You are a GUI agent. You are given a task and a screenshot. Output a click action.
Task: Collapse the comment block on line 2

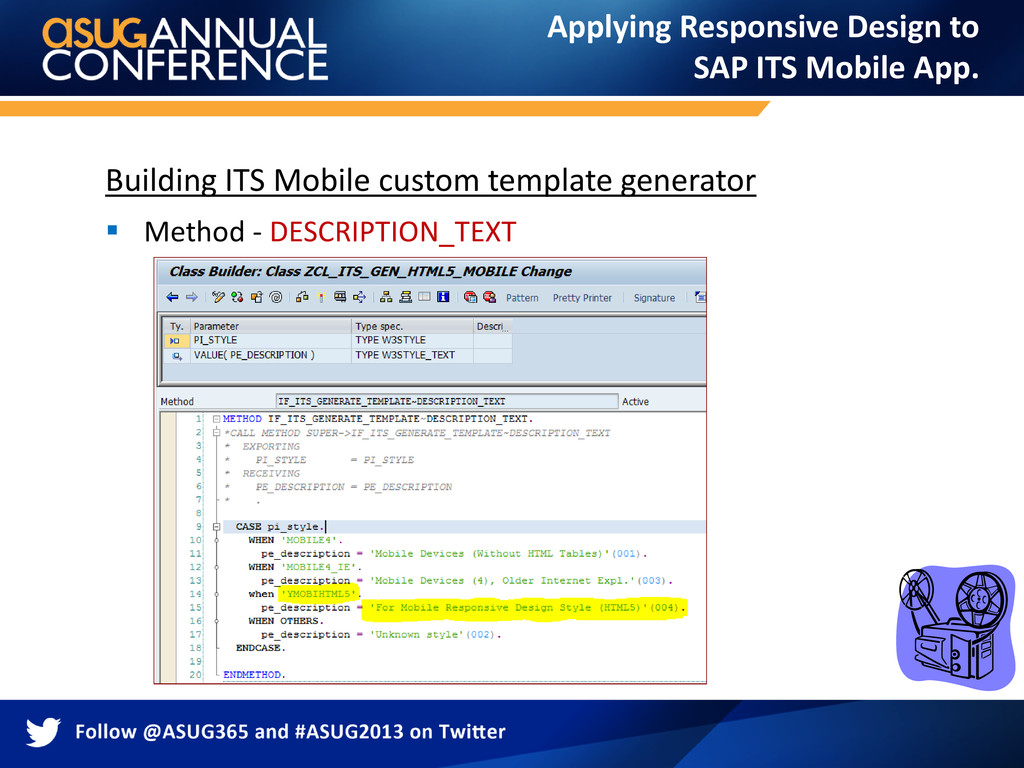pyautogui.click(x=216, y=432)
